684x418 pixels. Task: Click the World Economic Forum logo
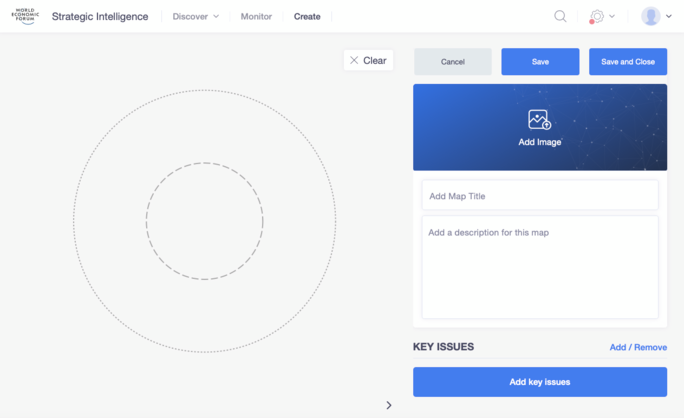coord(24,16)
